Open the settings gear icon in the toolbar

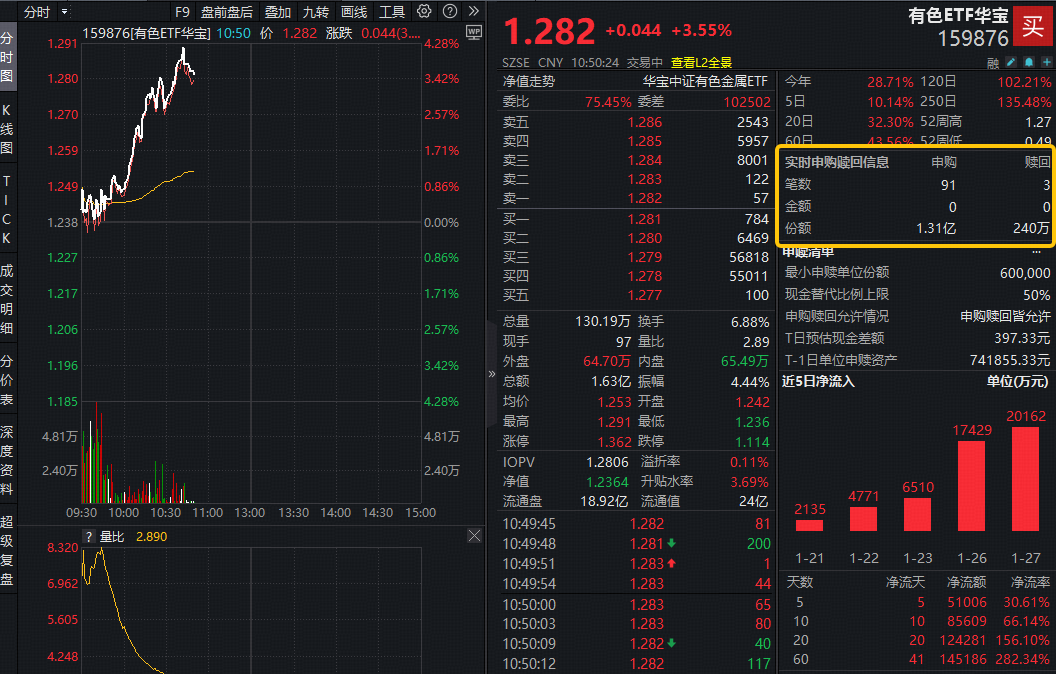point(424,10)
